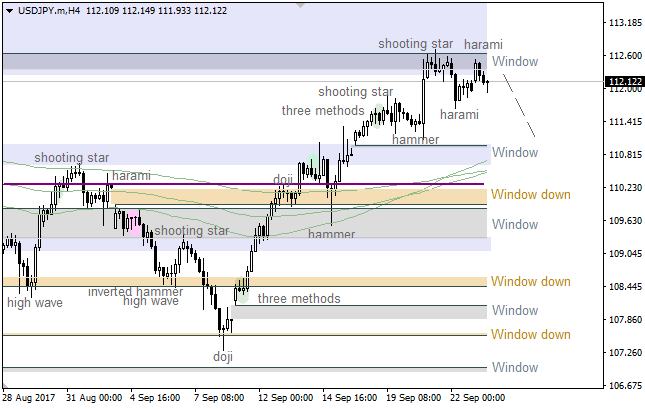Click the triangle arrow beside USDJPY.m,H4 title
645x409 pixels.
pyautogui.click(x=8, y=10)
